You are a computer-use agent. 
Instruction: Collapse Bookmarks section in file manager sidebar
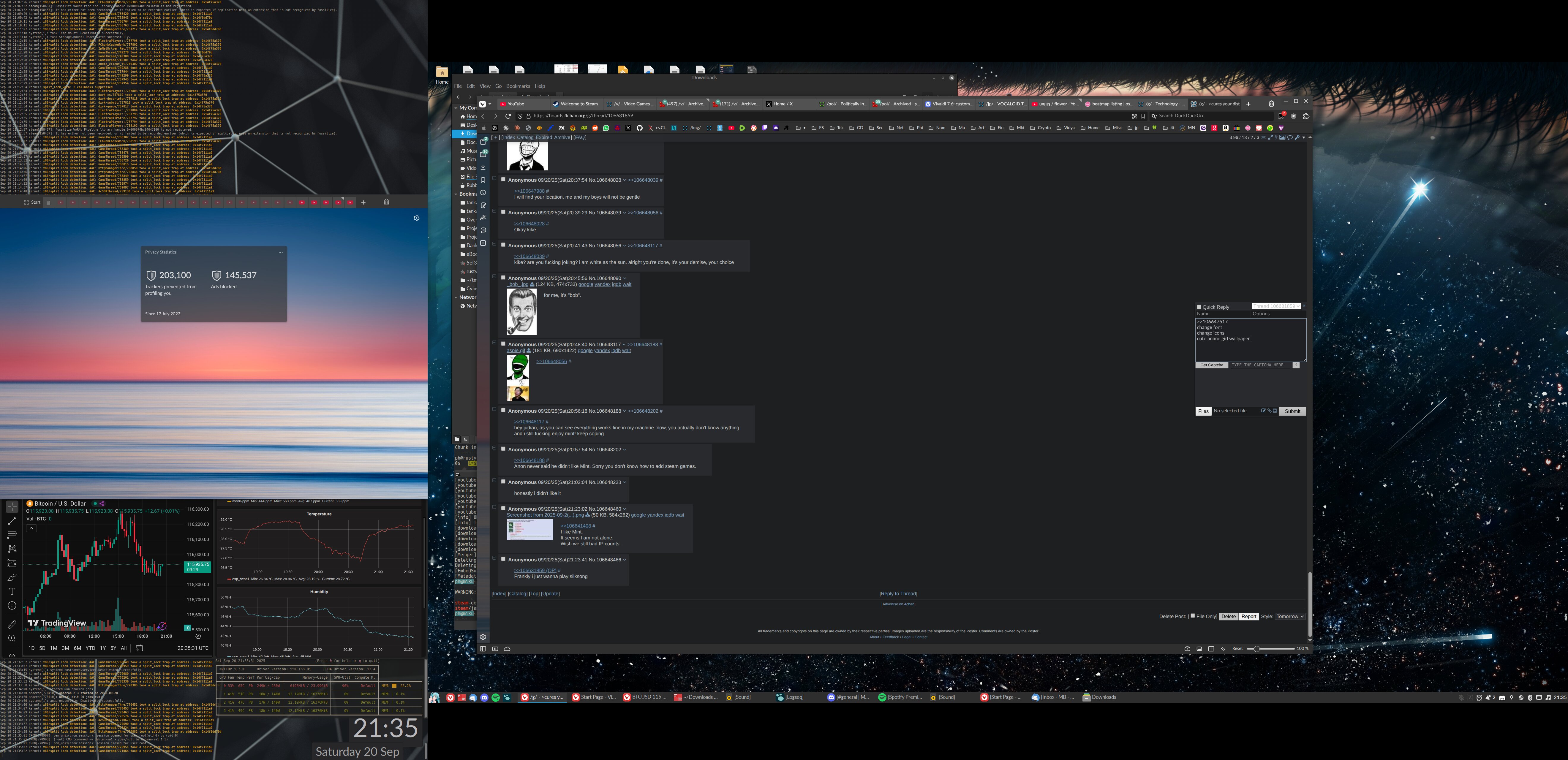click(x=455, y=194)
